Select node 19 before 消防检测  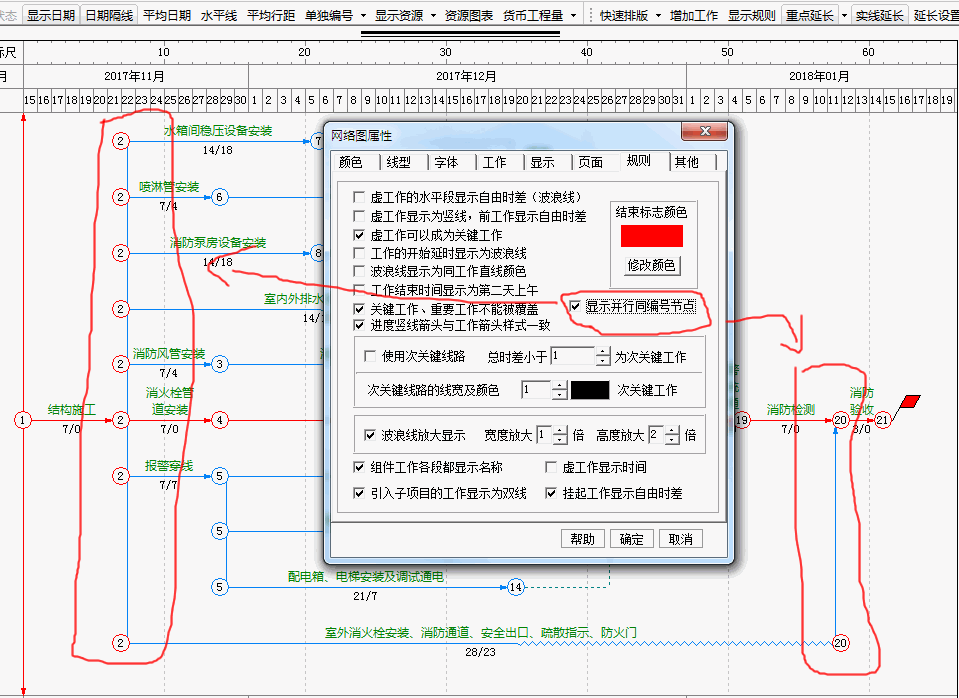(742, 420)
